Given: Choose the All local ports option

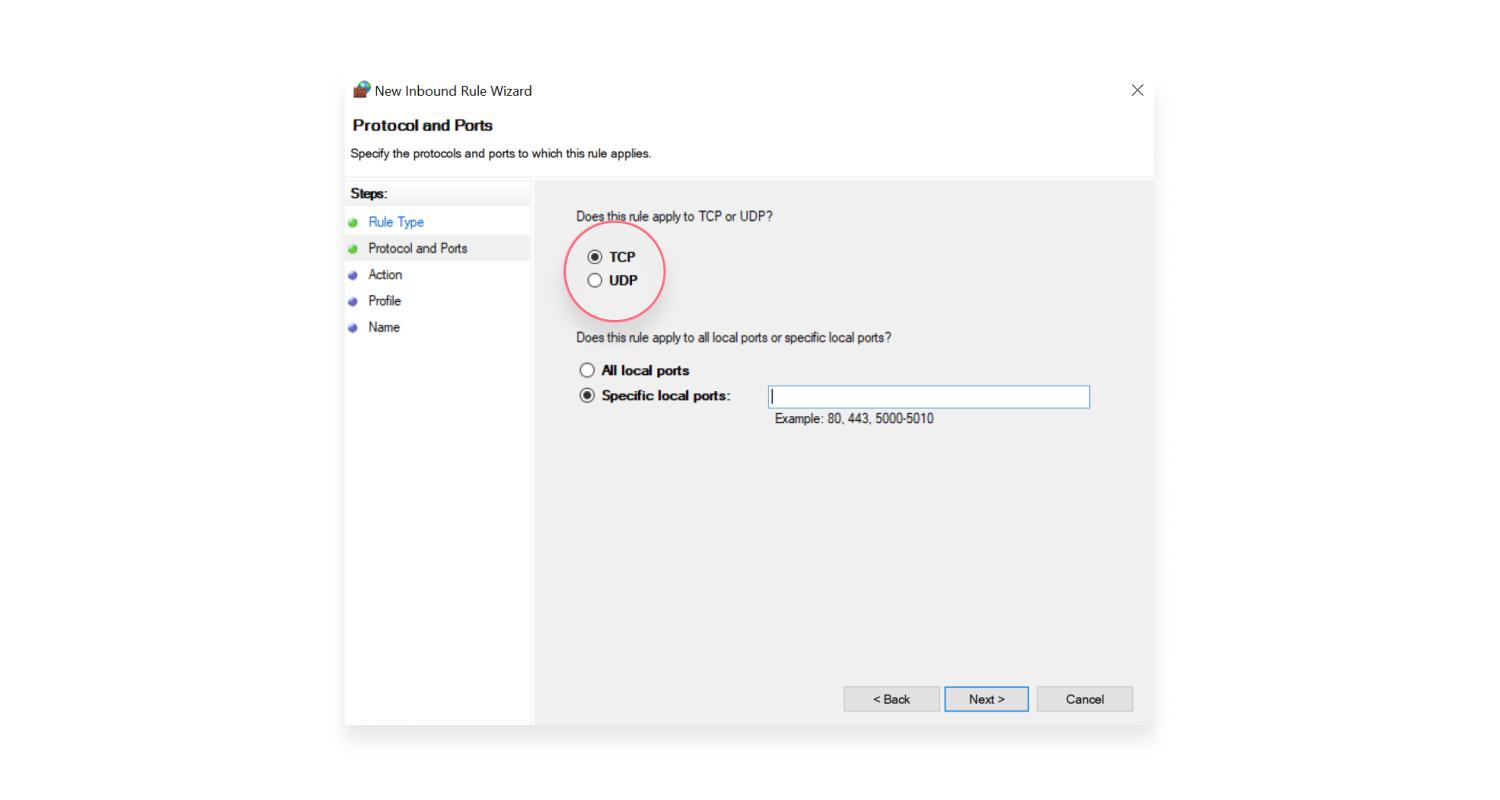Looking at the screenshot, I should tap(587, 370).
